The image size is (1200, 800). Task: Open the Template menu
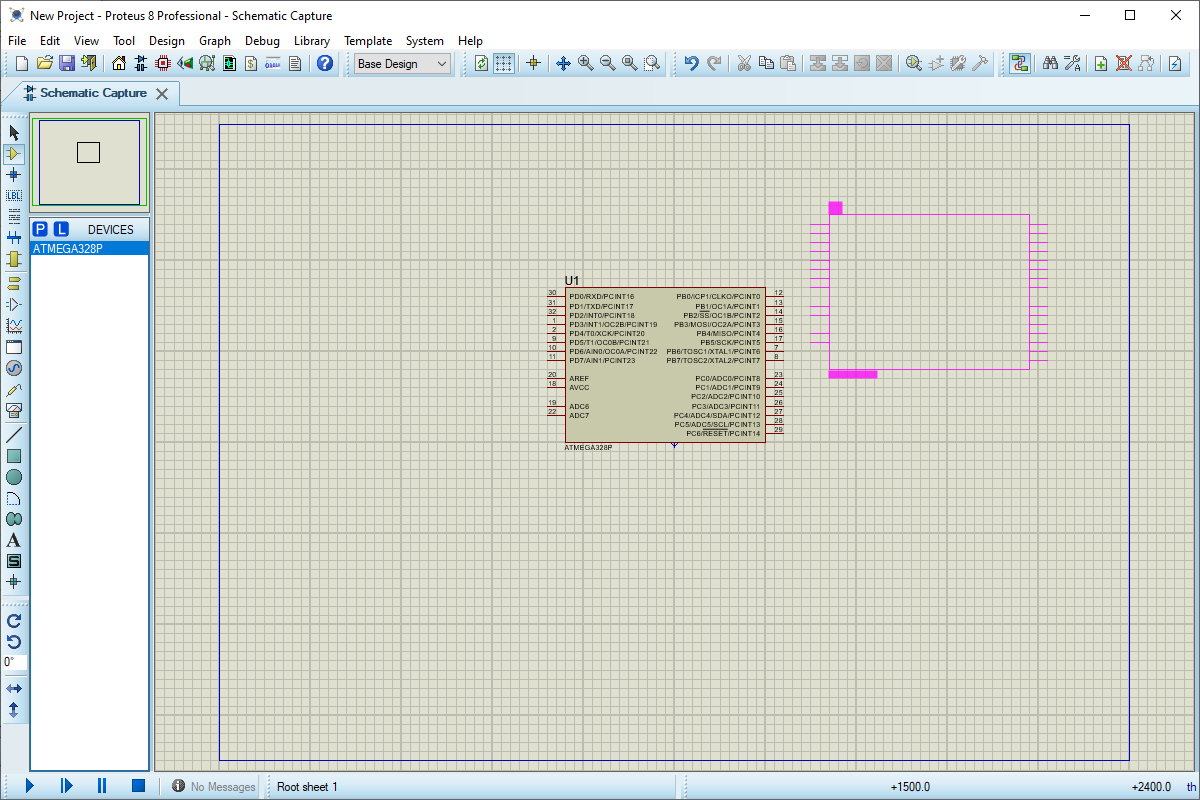coord(368,41)
